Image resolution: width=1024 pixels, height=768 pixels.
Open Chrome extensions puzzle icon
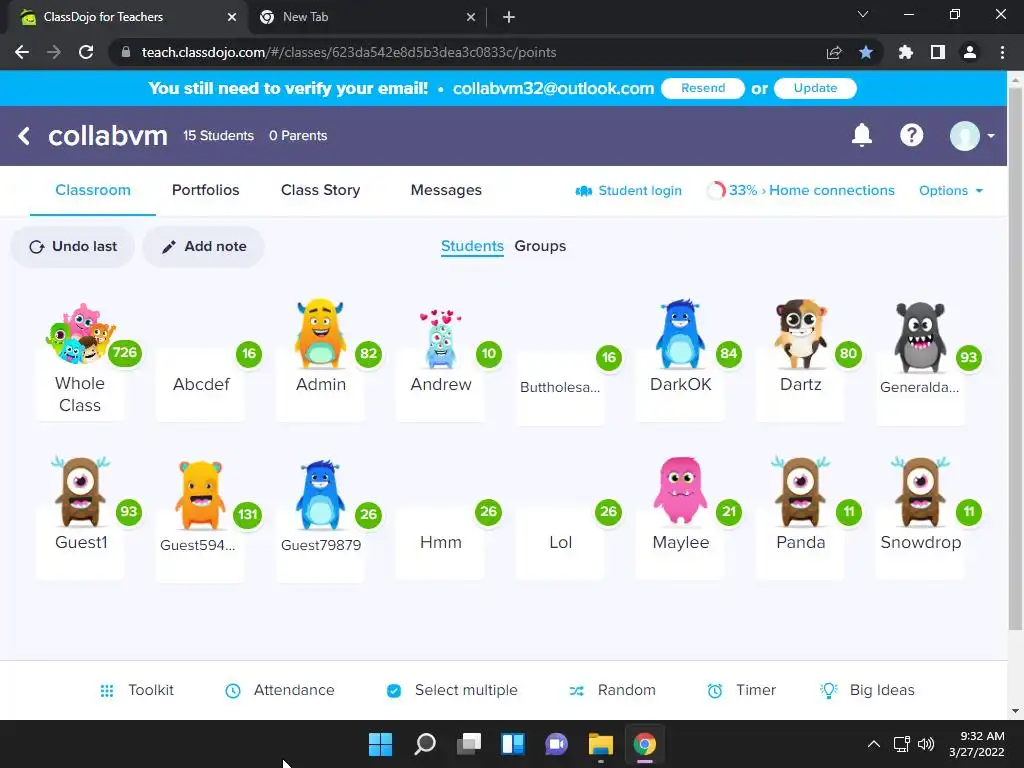(905, 52)
